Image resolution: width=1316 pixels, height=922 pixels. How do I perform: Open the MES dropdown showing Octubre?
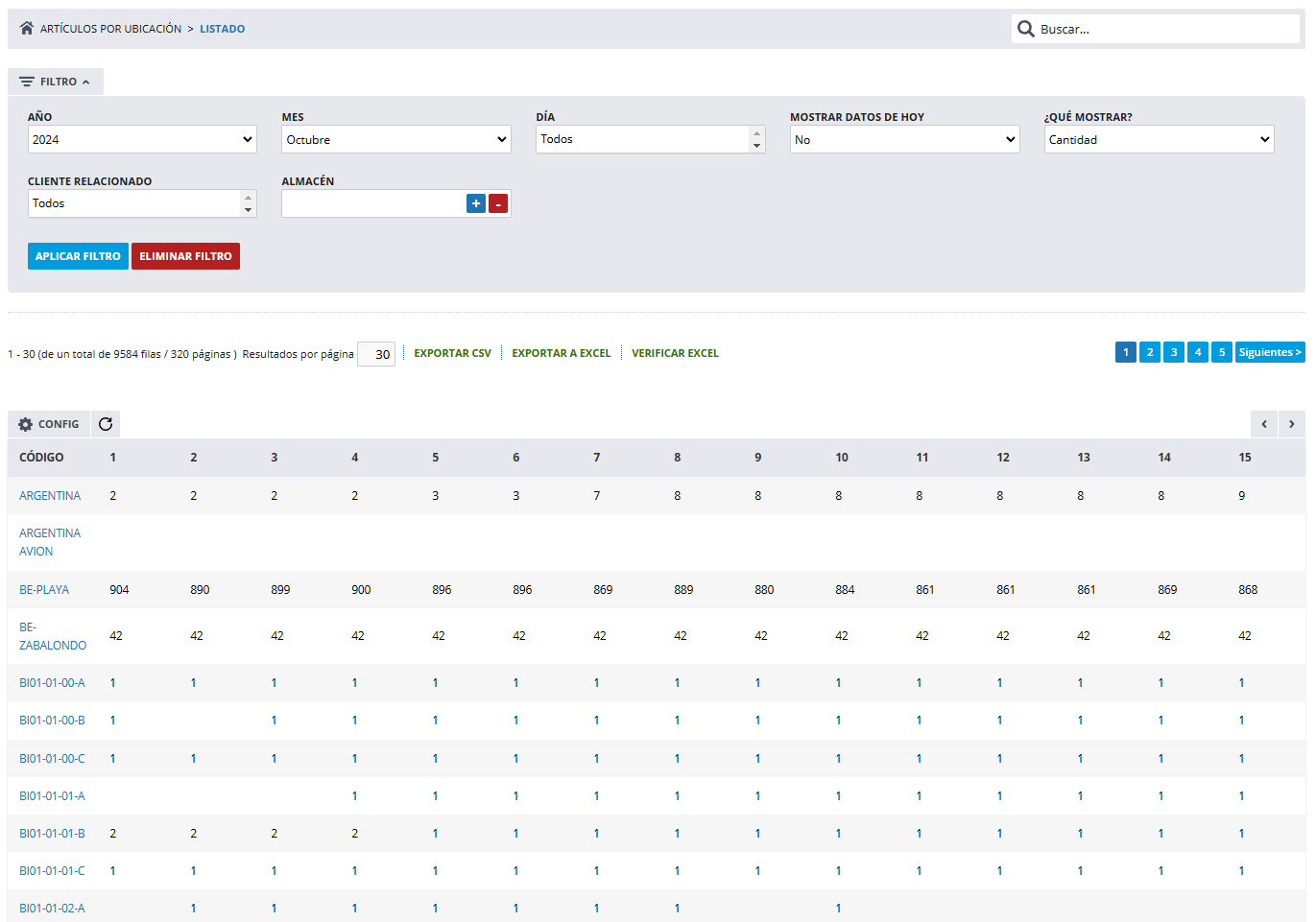[395, 140]
